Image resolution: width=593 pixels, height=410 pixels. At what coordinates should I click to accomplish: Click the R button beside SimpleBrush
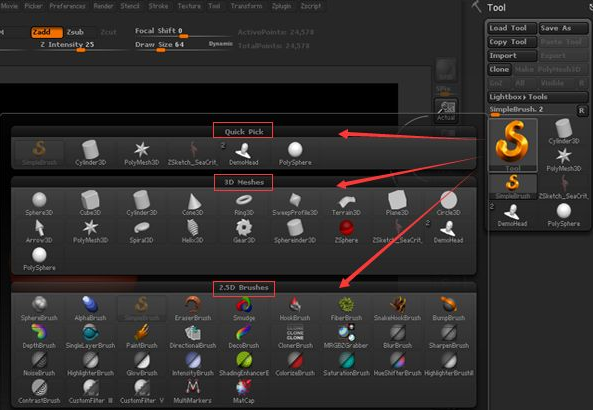coord(582,110)
